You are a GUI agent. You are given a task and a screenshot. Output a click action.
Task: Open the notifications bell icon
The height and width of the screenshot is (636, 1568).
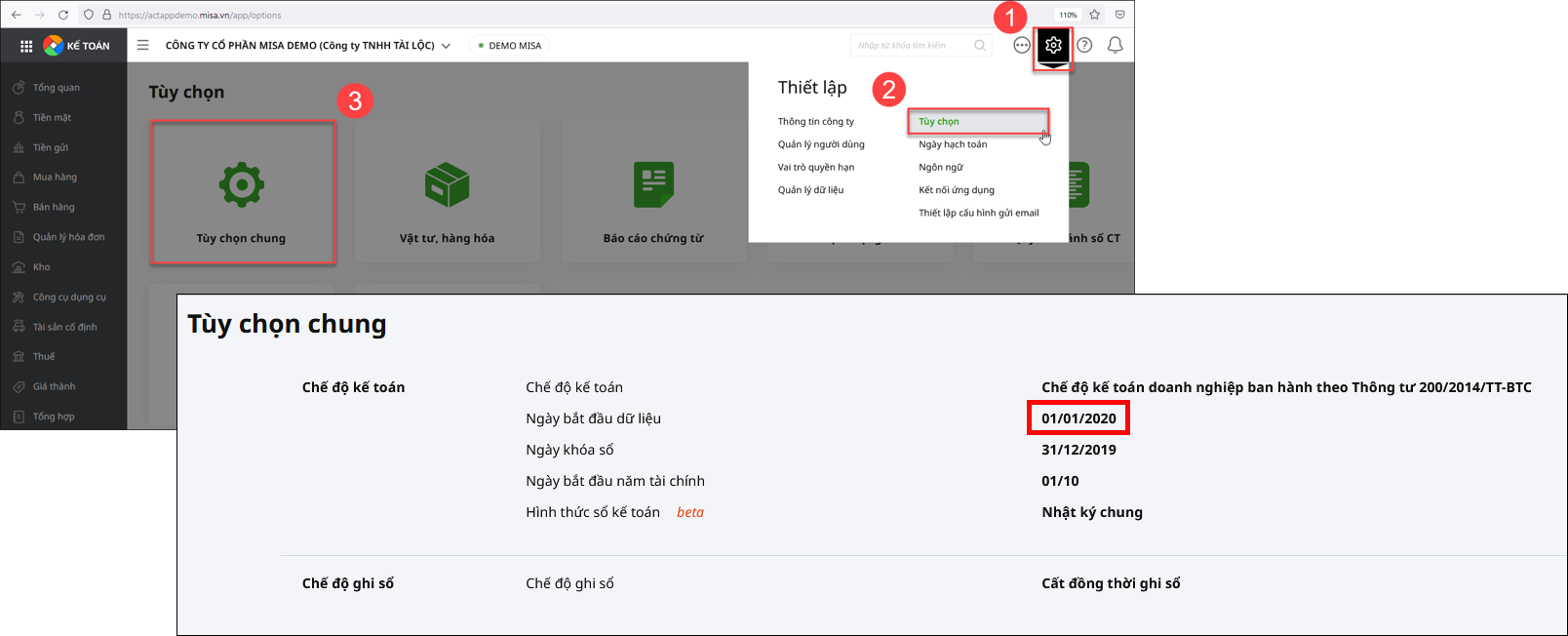(1115, 45)
